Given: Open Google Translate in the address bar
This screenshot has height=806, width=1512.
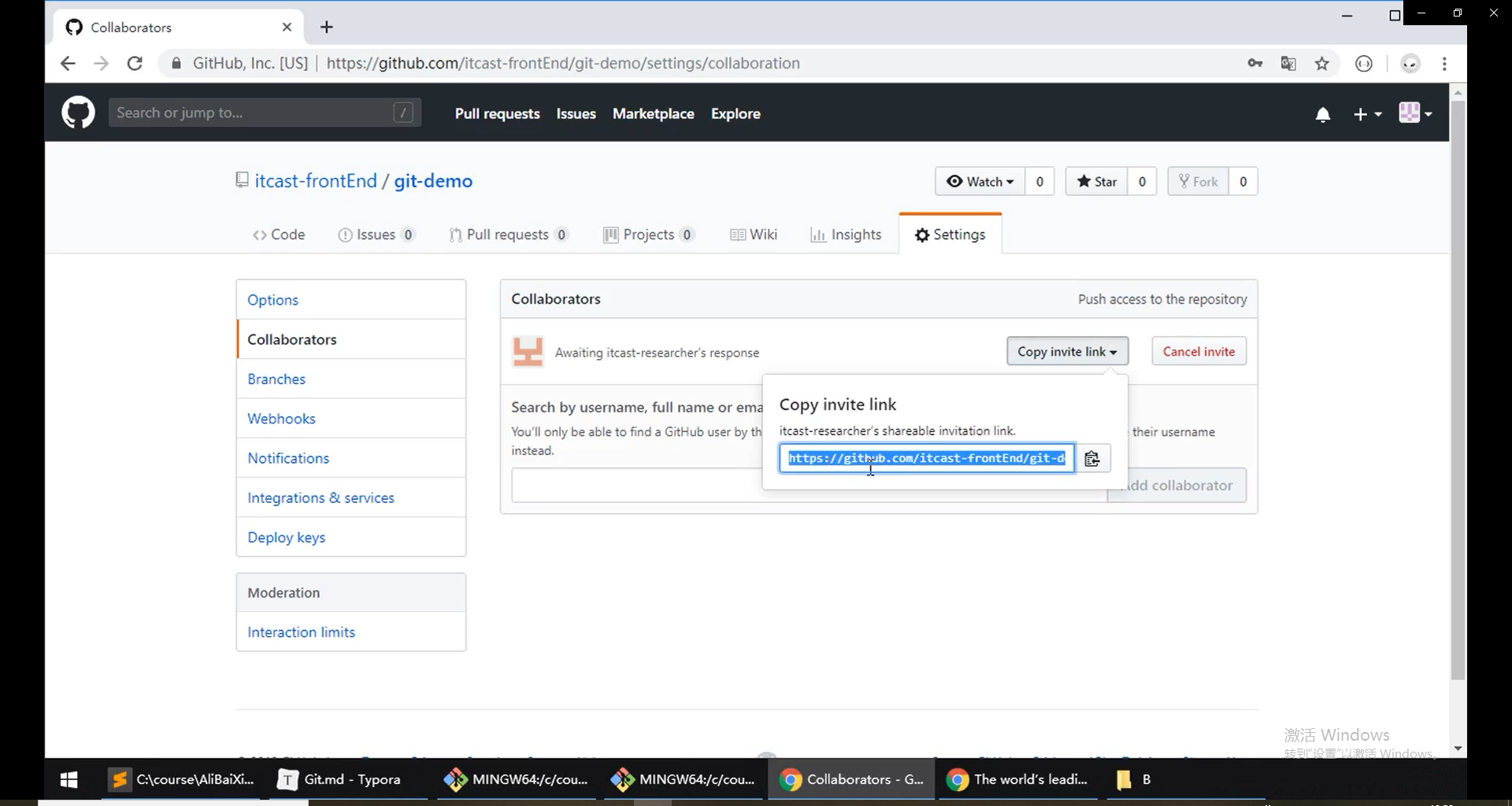Looking at the screenshot, I should coord(1288,63).
